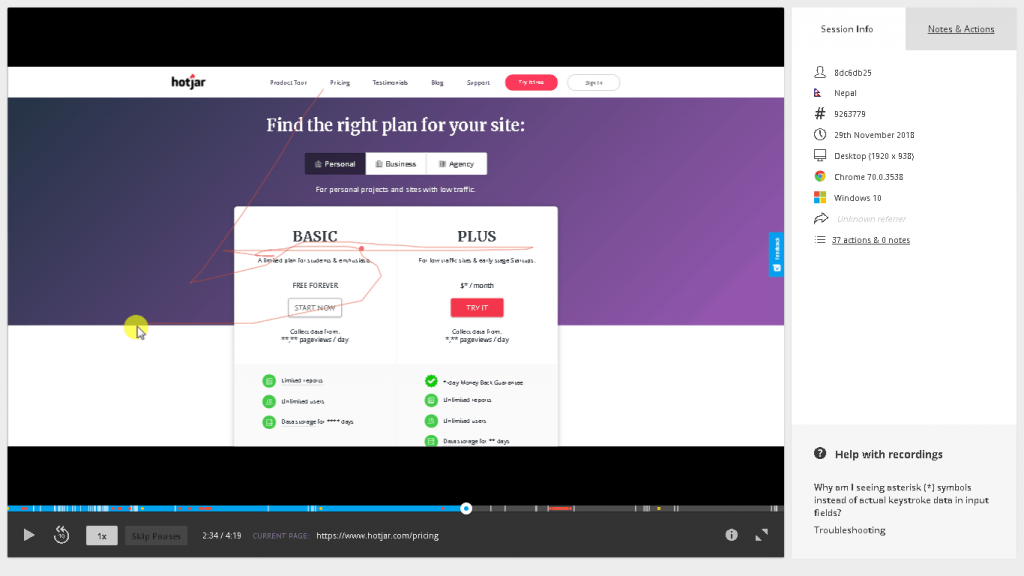Open the Troubleshooting help link
Viewport: 1024px width, 576px height.
click(849, 530)
